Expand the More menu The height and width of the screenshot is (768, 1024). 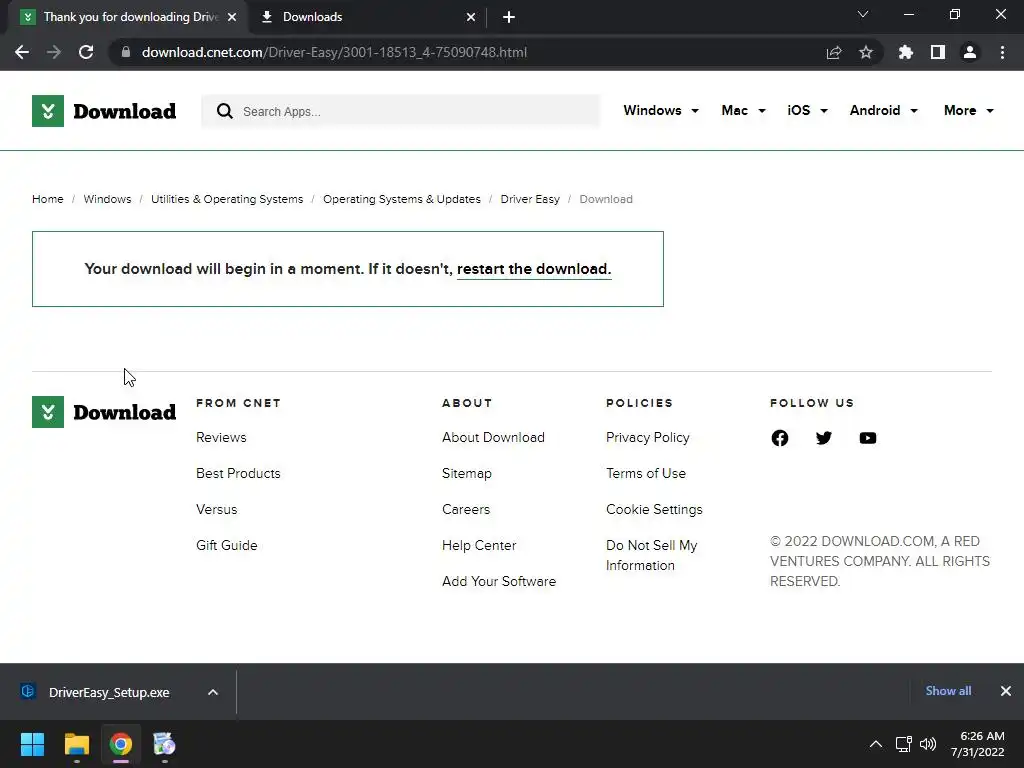point(968,110)
